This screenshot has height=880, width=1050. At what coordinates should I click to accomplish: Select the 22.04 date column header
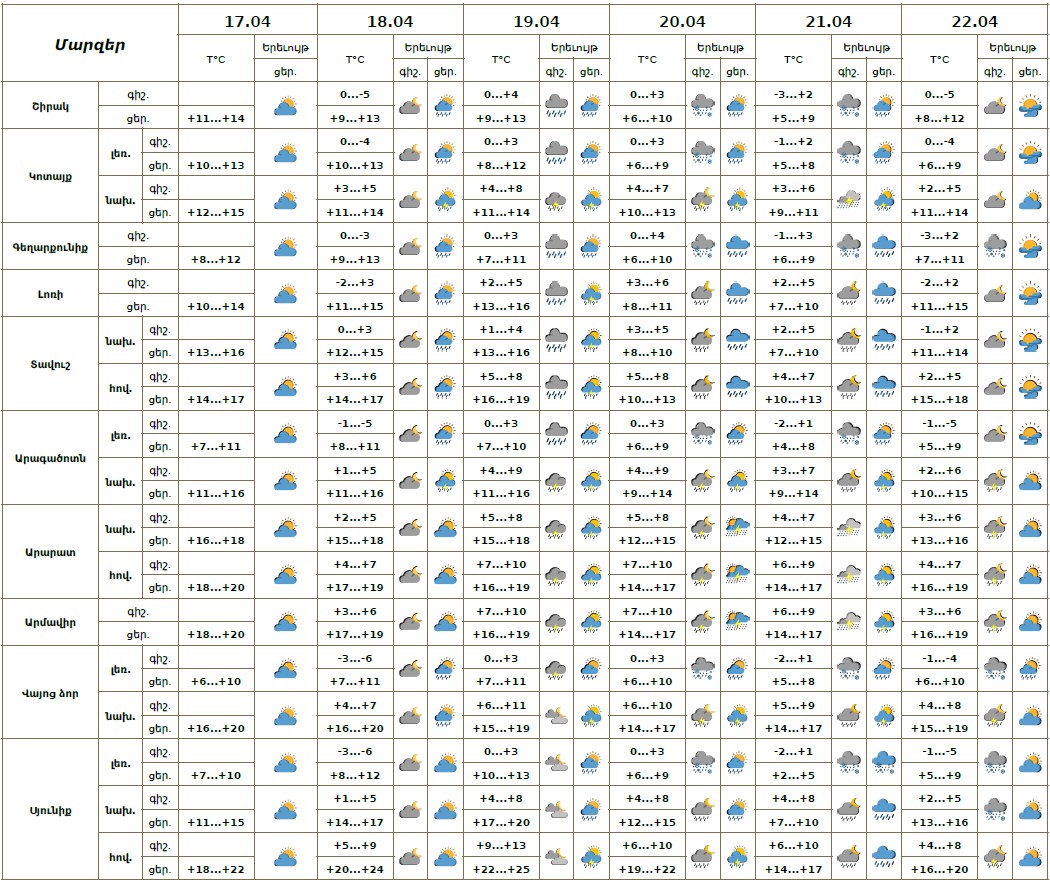(x=974, y=21)
